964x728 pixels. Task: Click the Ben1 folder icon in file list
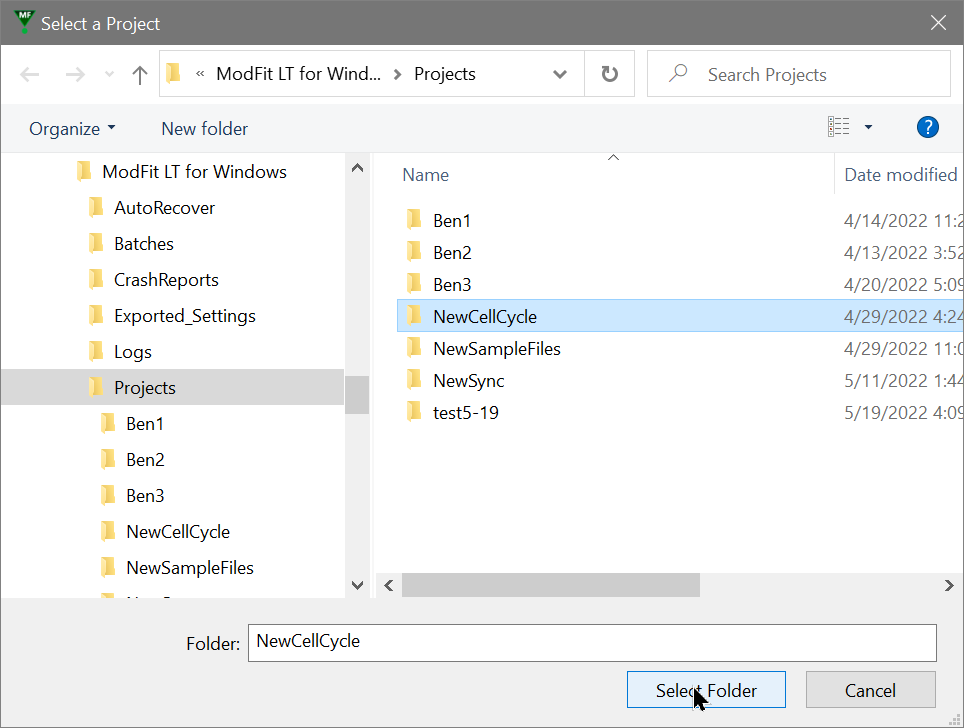pos(415,221)
